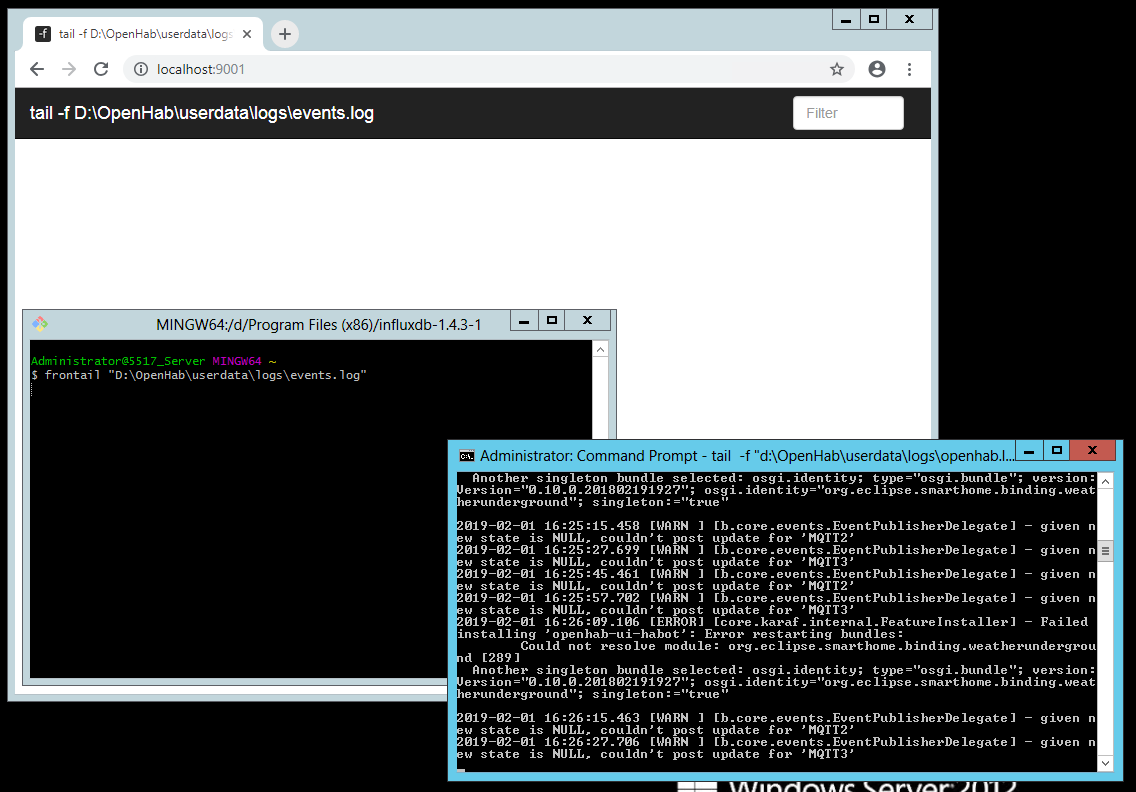Image resolution: width=1136 pixels, height=792 pixels.
Task: Click into the Filter text box
Action: tap(848, 113)
